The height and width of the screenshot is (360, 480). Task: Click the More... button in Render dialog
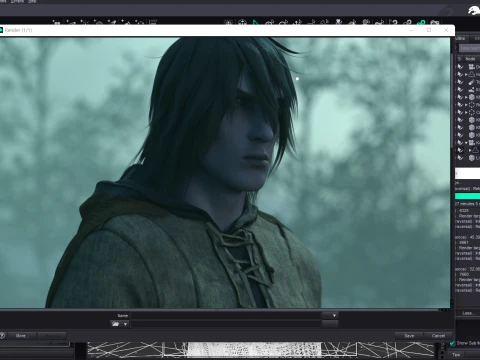21,336
